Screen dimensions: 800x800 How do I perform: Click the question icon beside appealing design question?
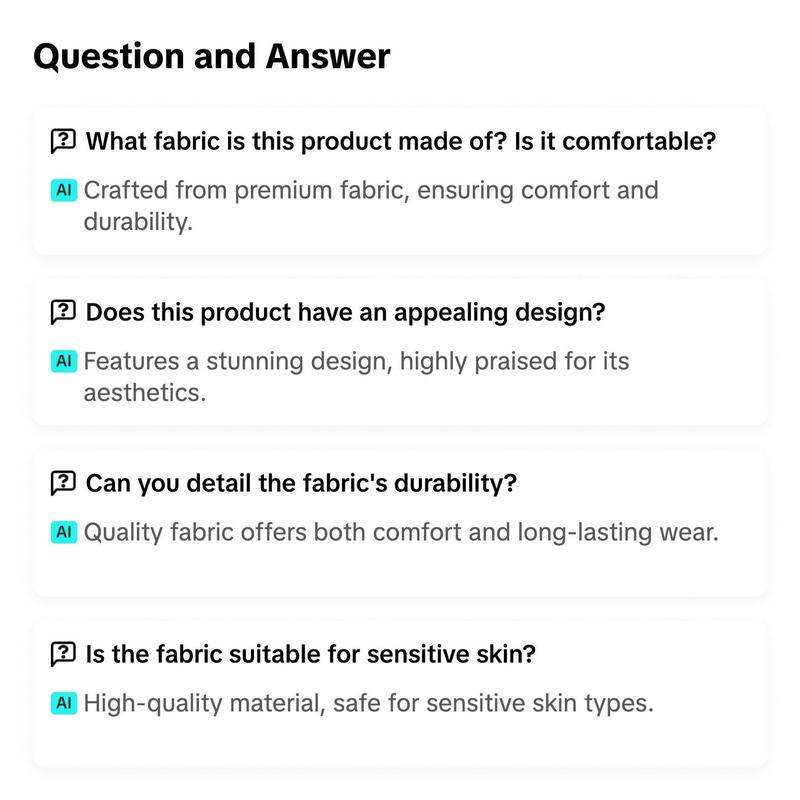(63, 312)
